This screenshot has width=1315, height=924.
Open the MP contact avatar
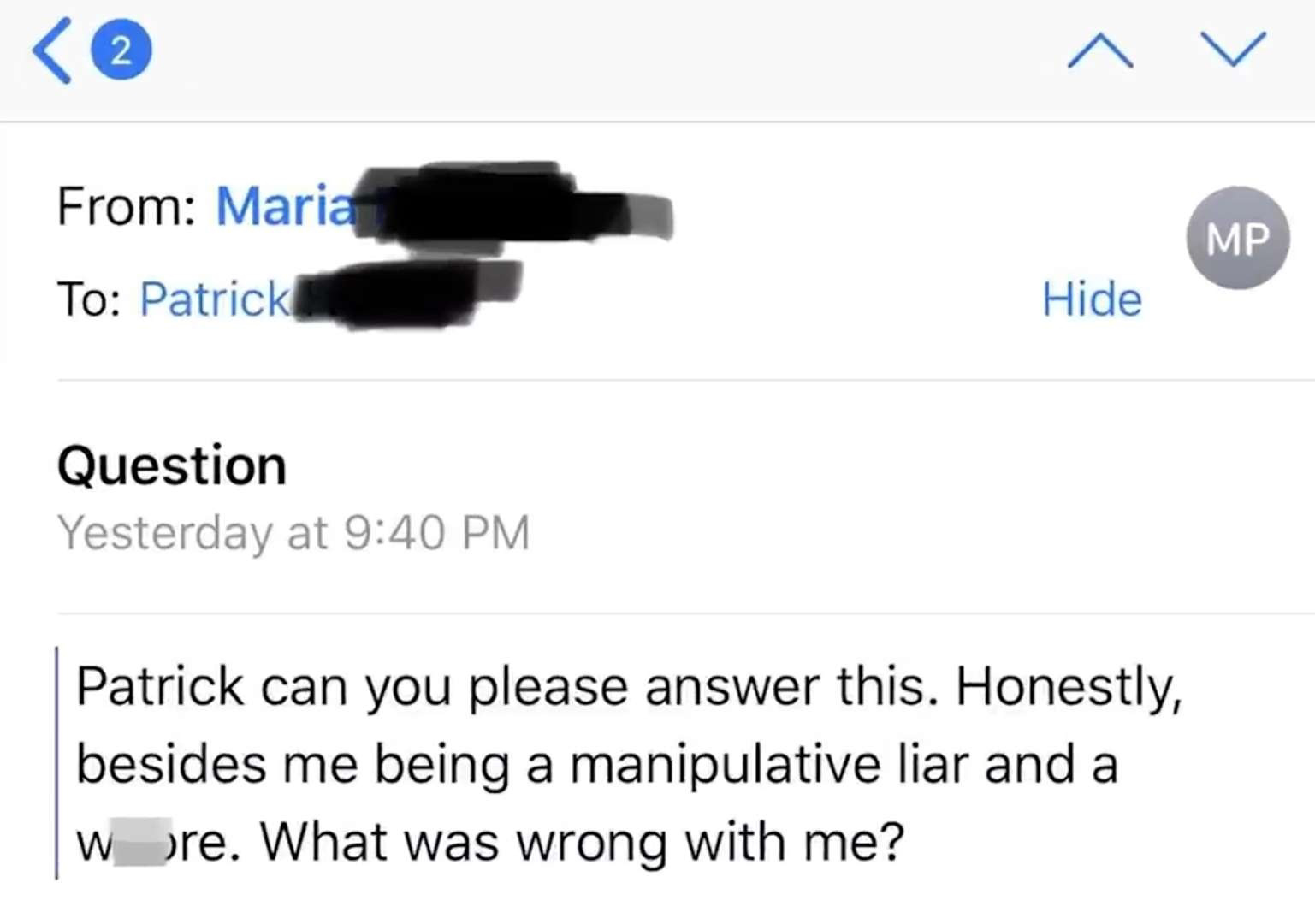(1237, 238)
